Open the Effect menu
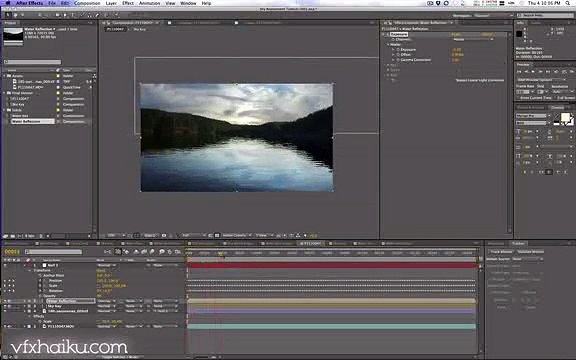This screenshot has width=576, height=360. click(x=128, y=3)
